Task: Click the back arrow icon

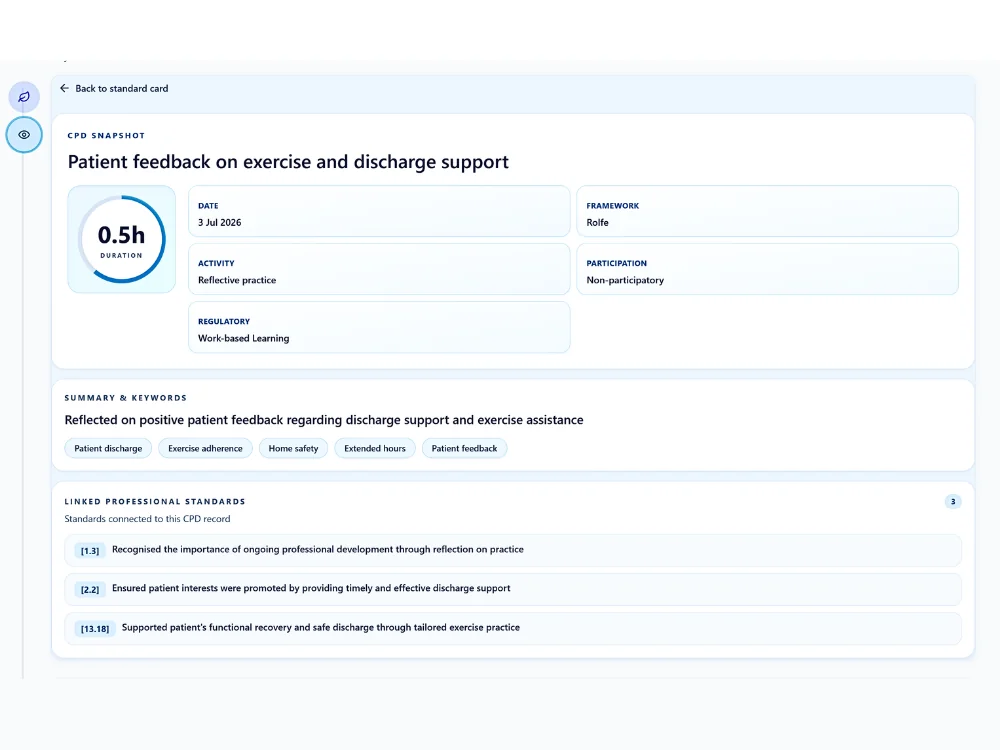Action: pyautogui.click(x=64, y=88)
